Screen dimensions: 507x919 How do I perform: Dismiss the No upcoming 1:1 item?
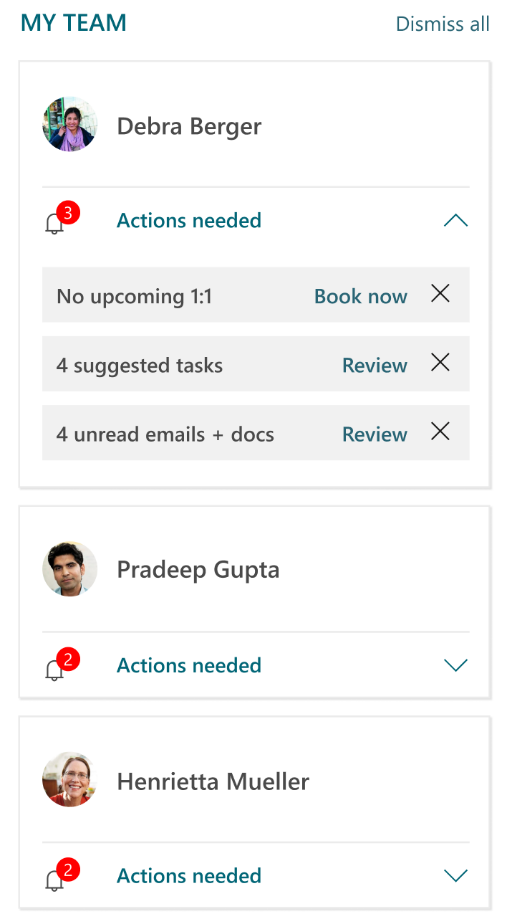pos(440,293)
